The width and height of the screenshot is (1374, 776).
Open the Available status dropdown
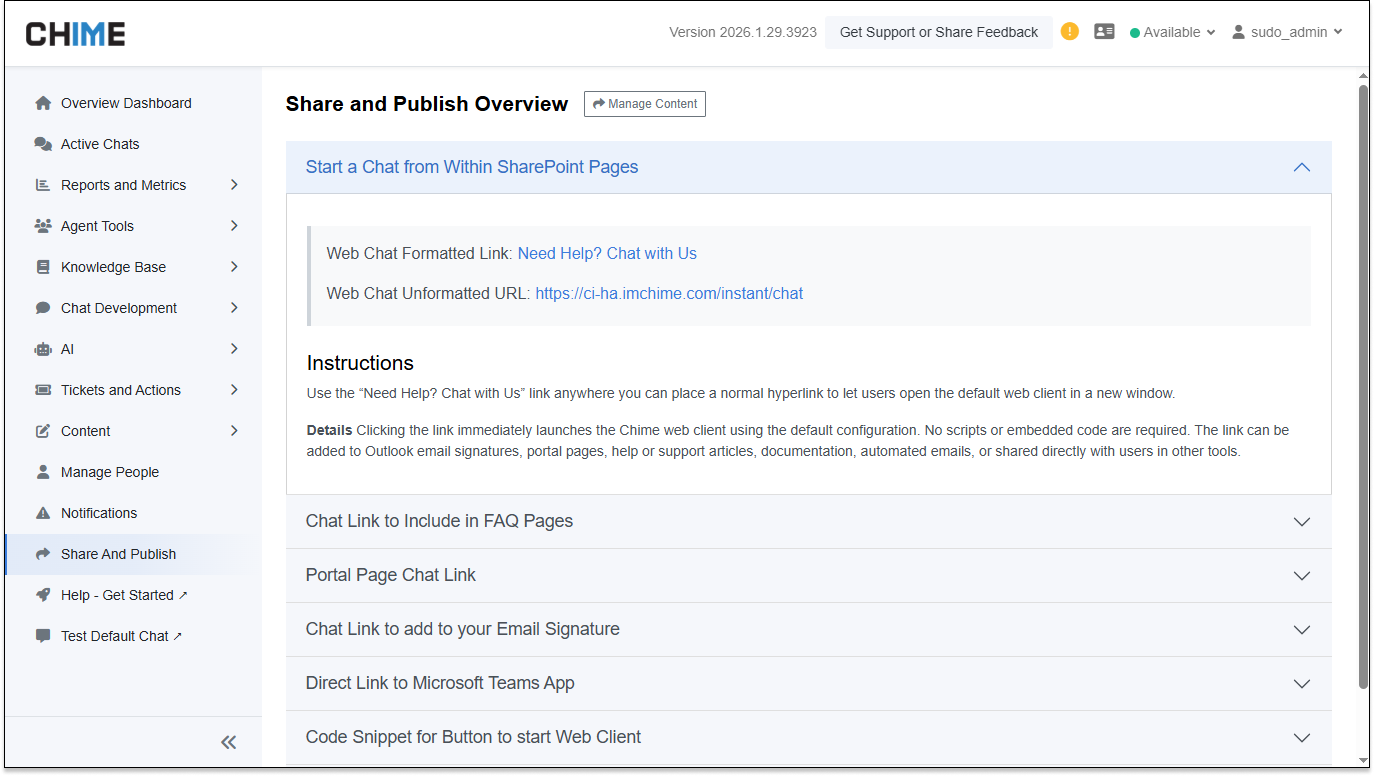(1172, 32)
